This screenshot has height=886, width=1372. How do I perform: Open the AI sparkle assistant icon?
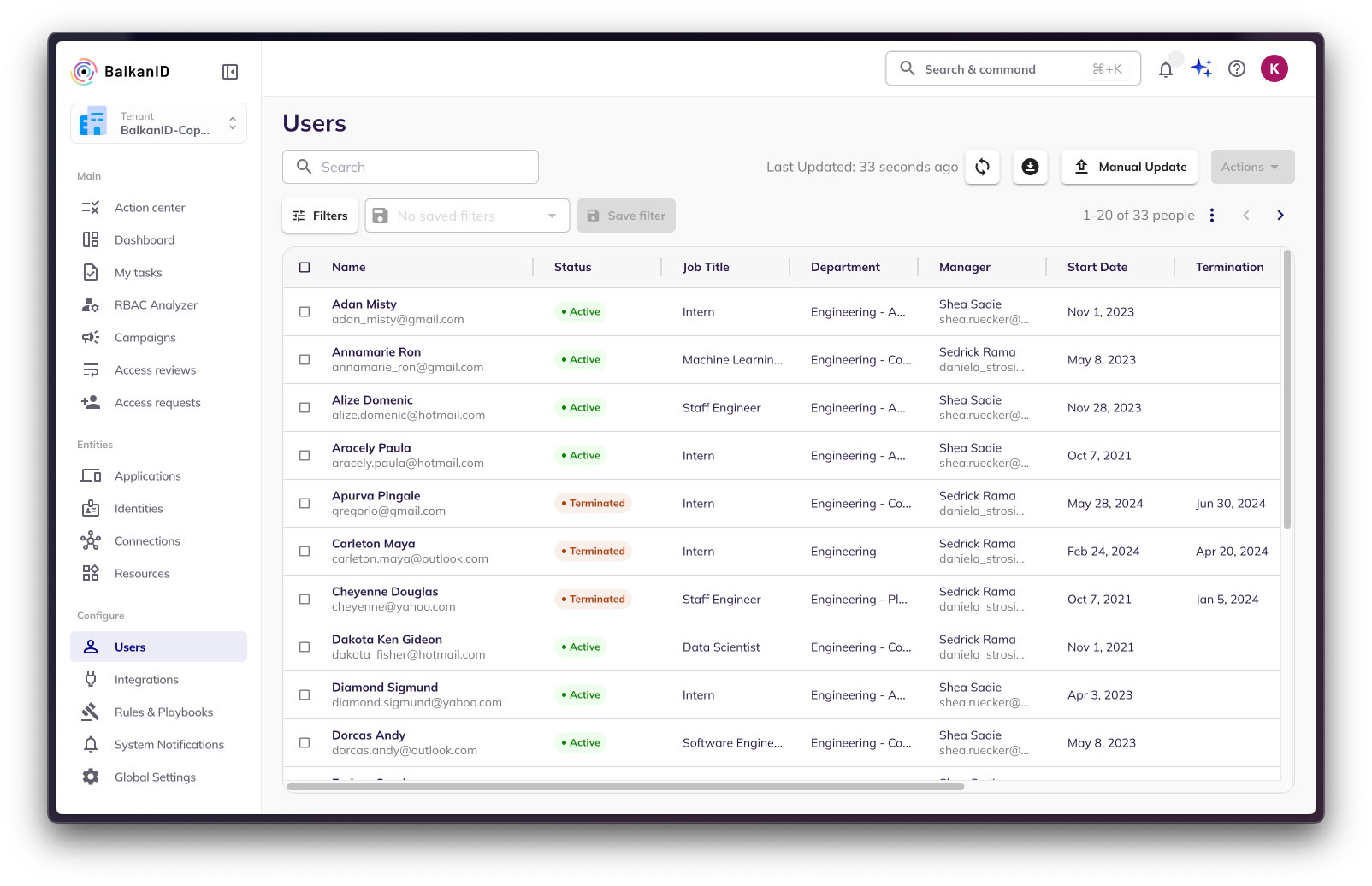point(1201,68)
